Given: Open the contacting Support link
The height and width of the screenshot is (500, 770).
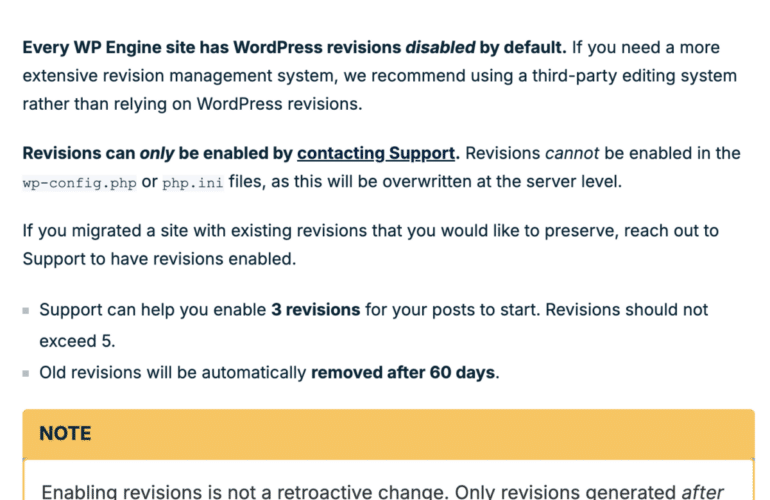Looking at the screenshot, I should [376, 153].
